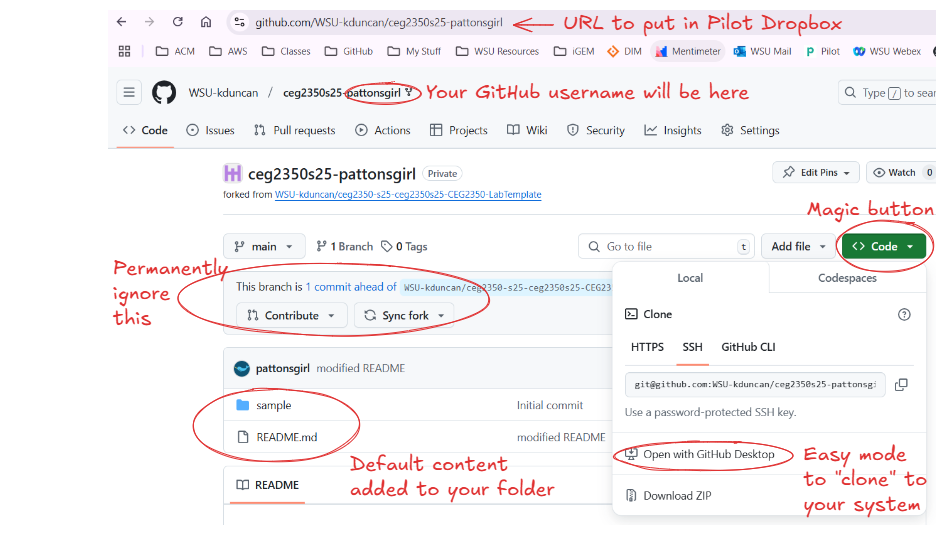Viewport: 946px width, 534px height.
Task: Open the GitHub hamburger navigation menu
Action: (x=129, y=92)
